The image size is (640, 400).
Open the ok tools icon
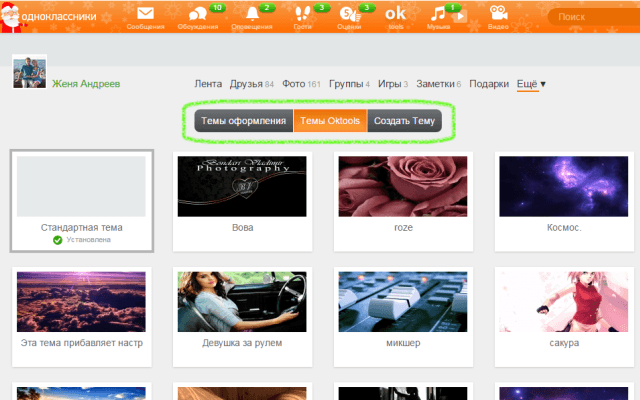point(395,14)
